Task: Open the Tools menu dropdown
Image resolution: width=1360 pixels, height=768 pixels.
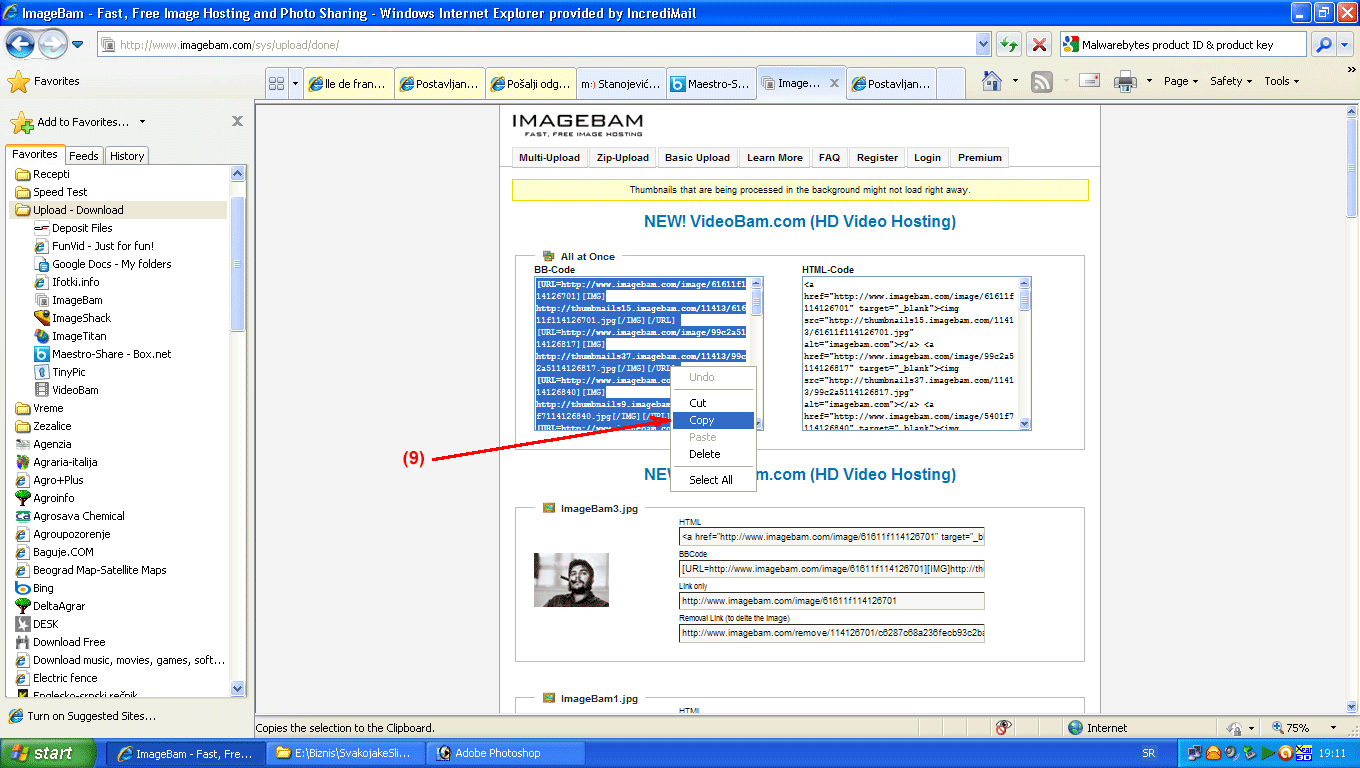Action: [1282, 81]
